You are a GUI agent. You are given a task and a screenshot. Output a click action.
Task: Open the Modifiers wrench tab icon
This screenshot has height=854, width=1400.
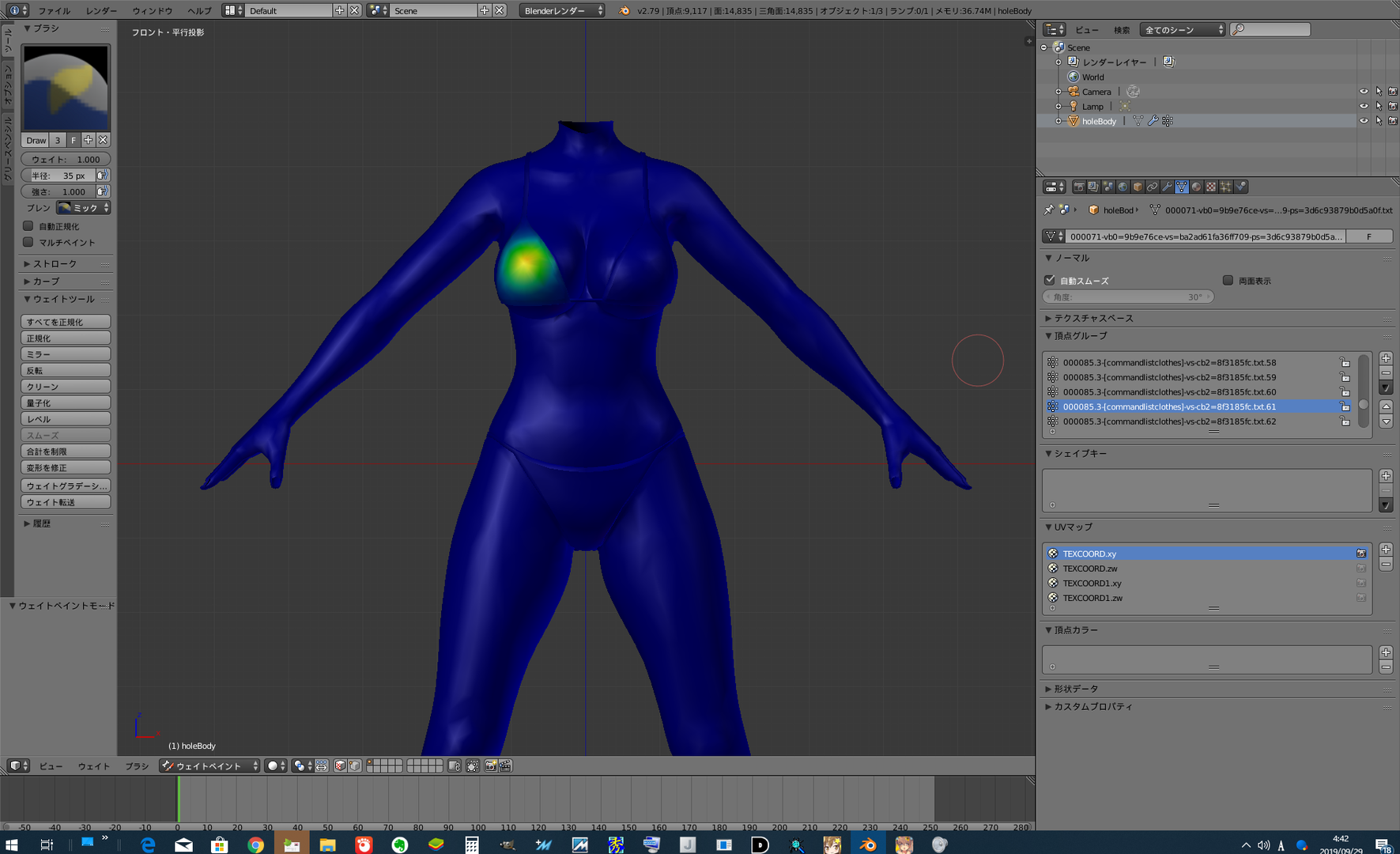coord(1167,187)
